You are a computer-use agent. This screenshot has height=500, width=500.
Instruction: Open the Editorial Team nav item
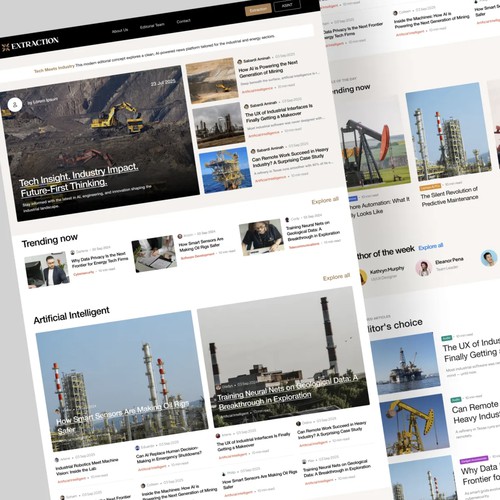tap(152, 26)
